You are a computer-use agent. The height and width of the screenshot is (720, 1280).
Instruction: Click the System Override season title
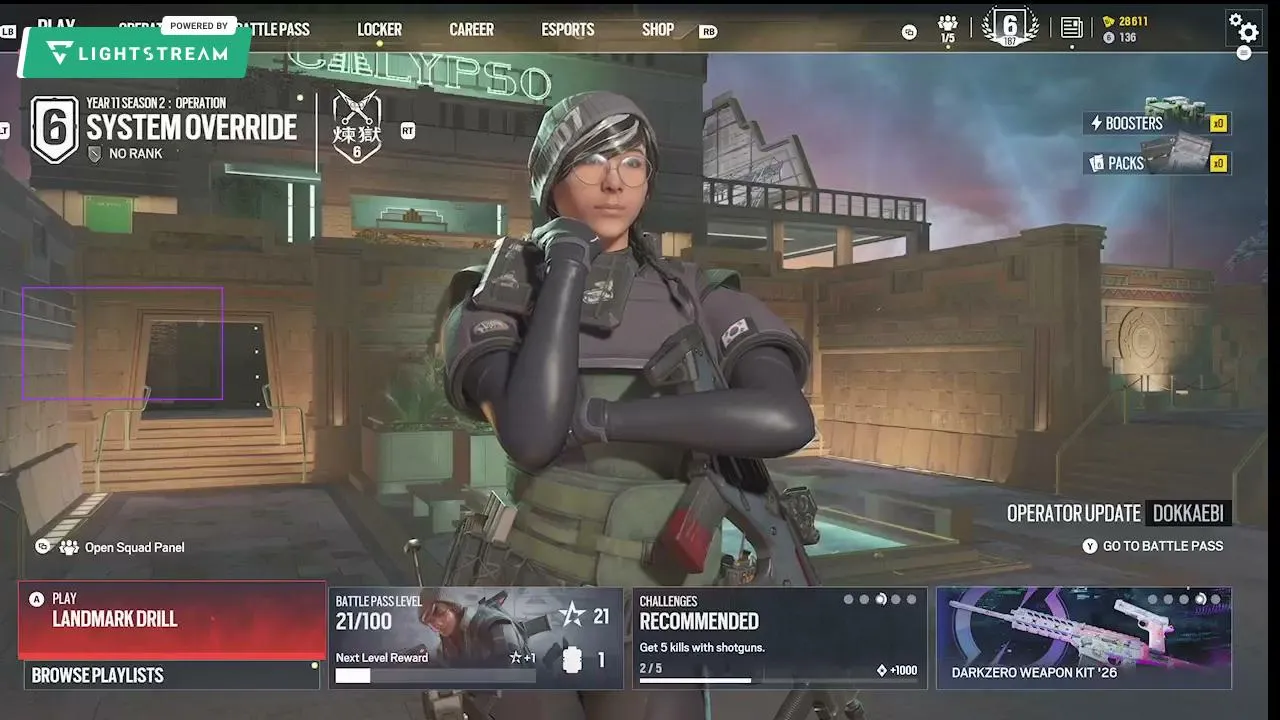pos(192,128)
